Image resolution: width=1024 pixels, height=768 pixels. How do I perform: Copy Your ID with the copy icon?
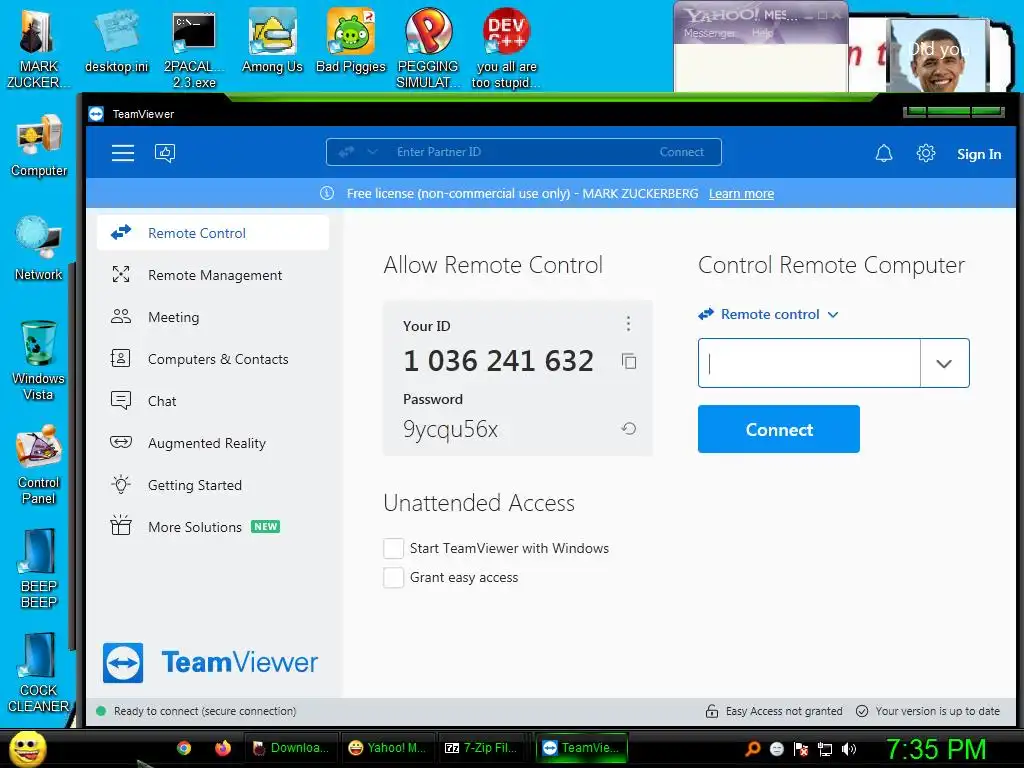coord(629,361)
